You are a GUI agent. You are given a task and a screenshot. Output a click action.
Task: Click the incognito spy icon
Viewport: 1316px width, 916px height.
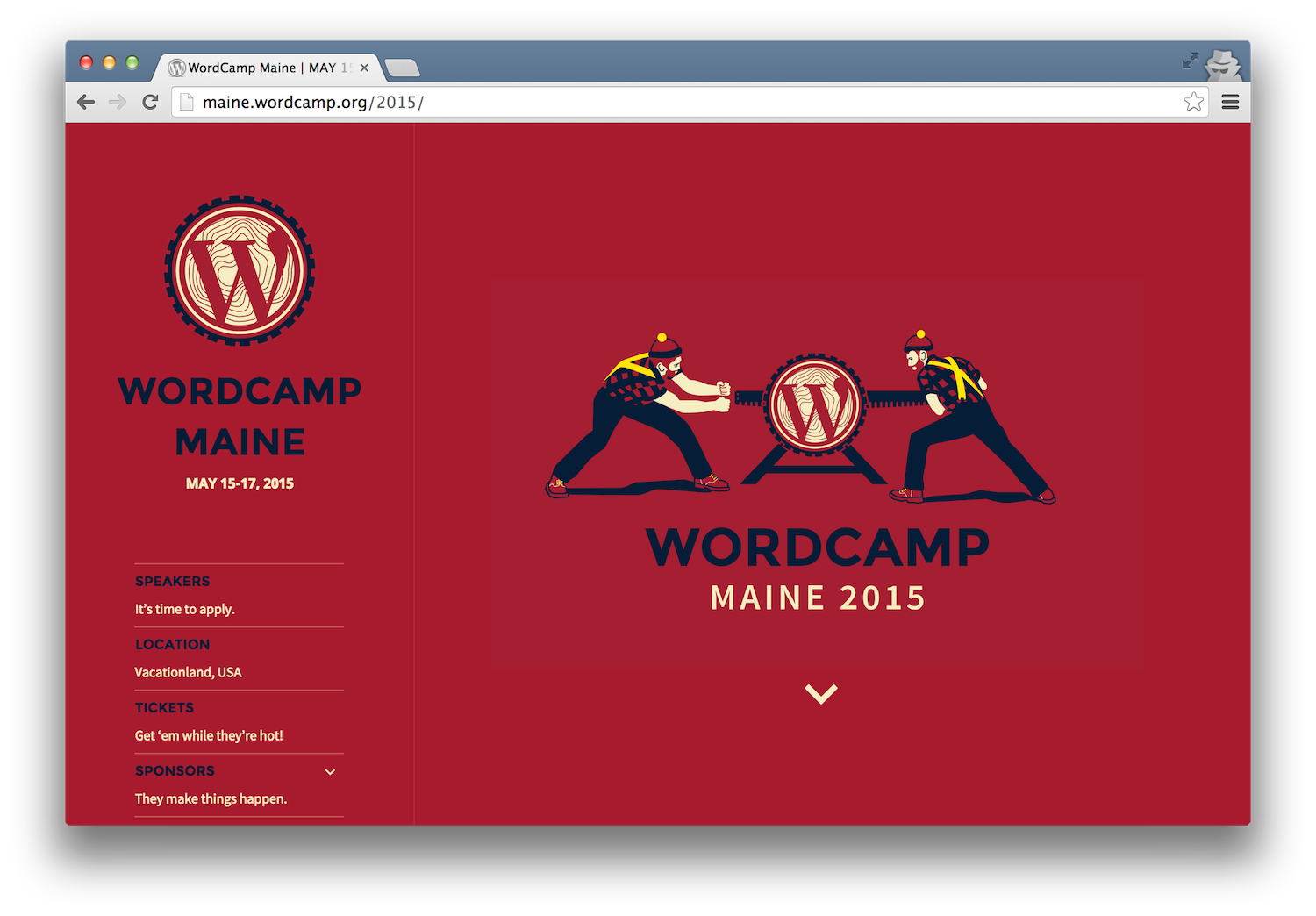pyautogui.click(x=1223, y=64)
